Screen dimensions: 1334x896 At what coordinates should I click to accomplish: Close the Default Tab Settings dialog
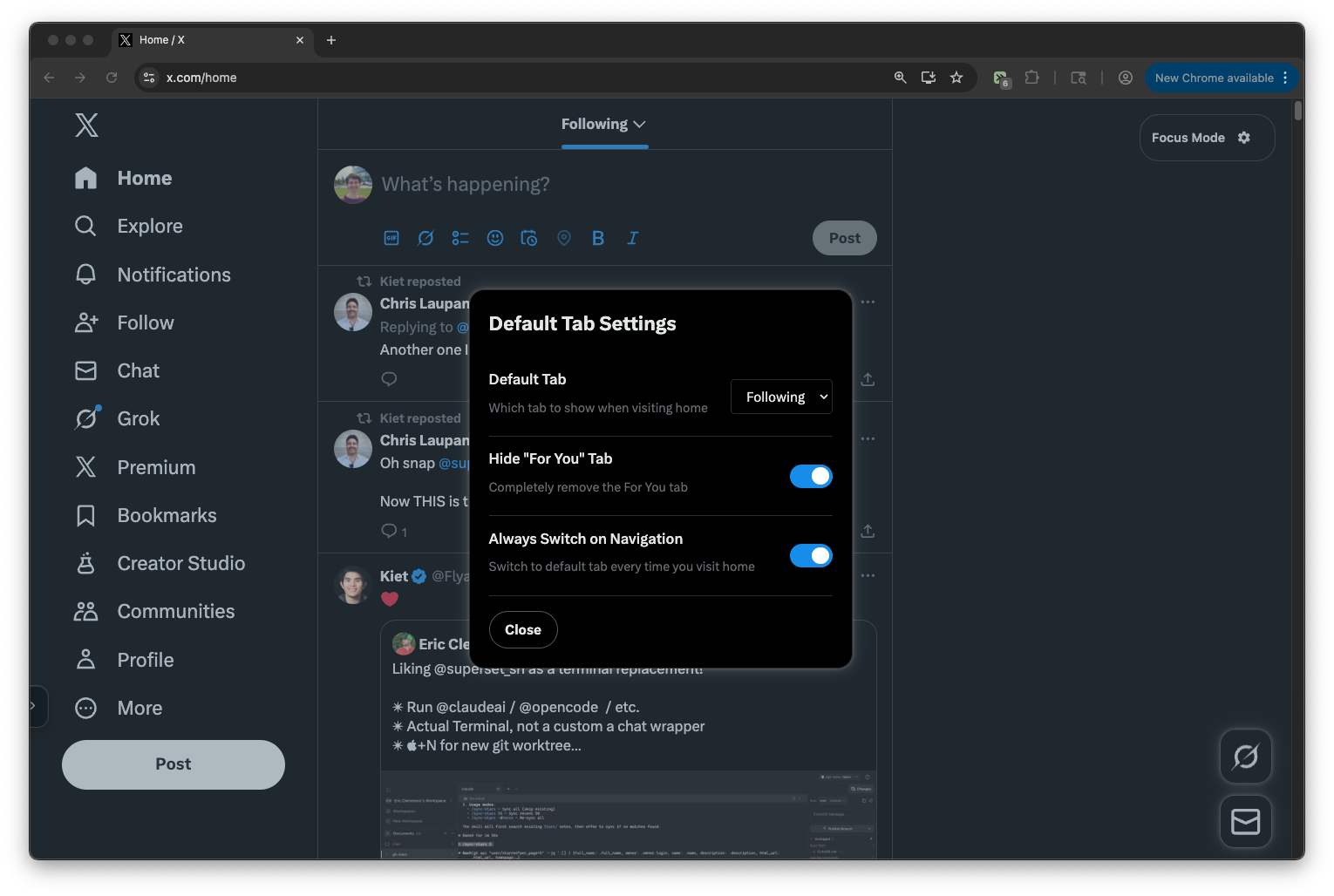pos(523,629)
